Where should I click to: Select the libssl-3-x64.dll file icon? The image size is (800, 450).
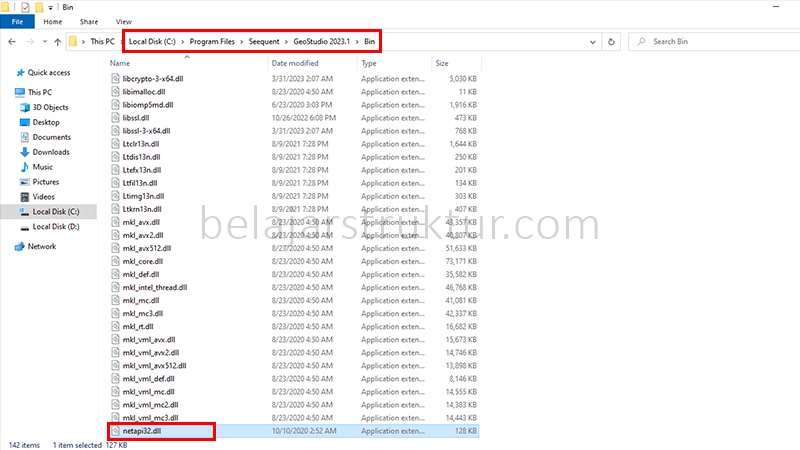(115, 131)
